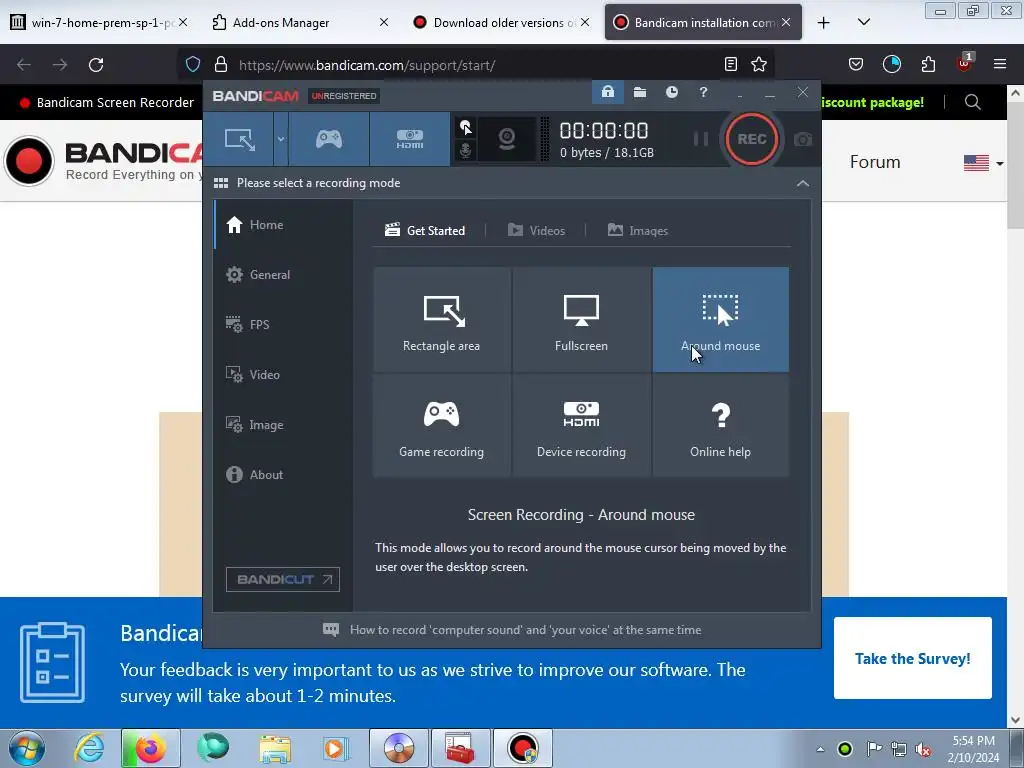Choose Game recording tile
This screenshot has height=768, width=1024.
(x=441, y=426)
